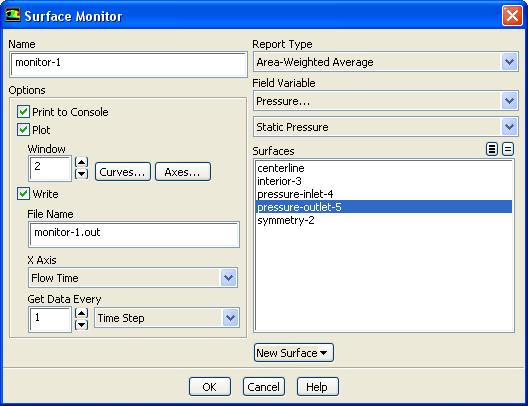Image resolution: width=528 pixels, height=406 pixels.
Task: Increase the Window number with up arrow
Action: [81, 162]
